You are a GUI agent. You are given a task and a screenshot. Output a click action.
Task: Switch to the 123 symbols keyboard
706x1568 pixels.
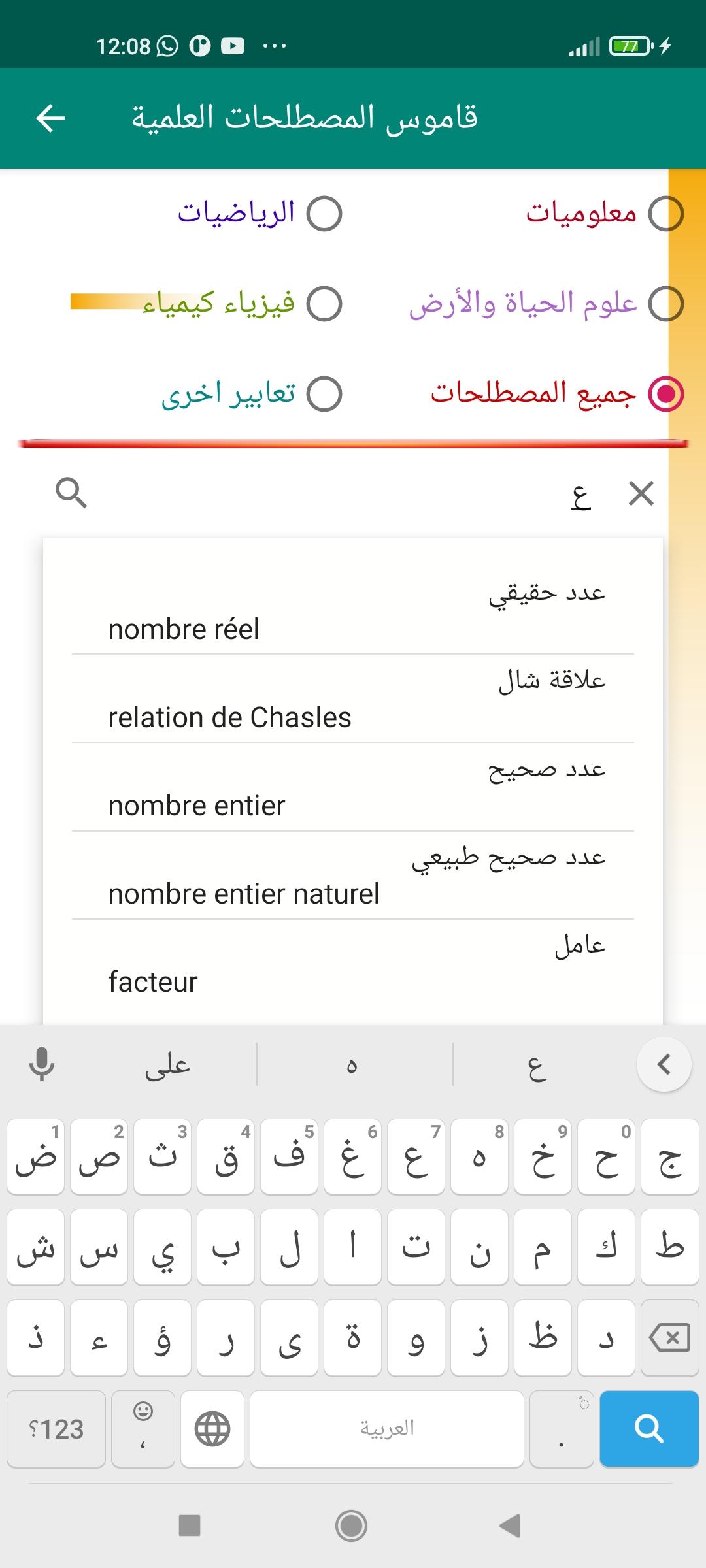tap(57, 1429)
